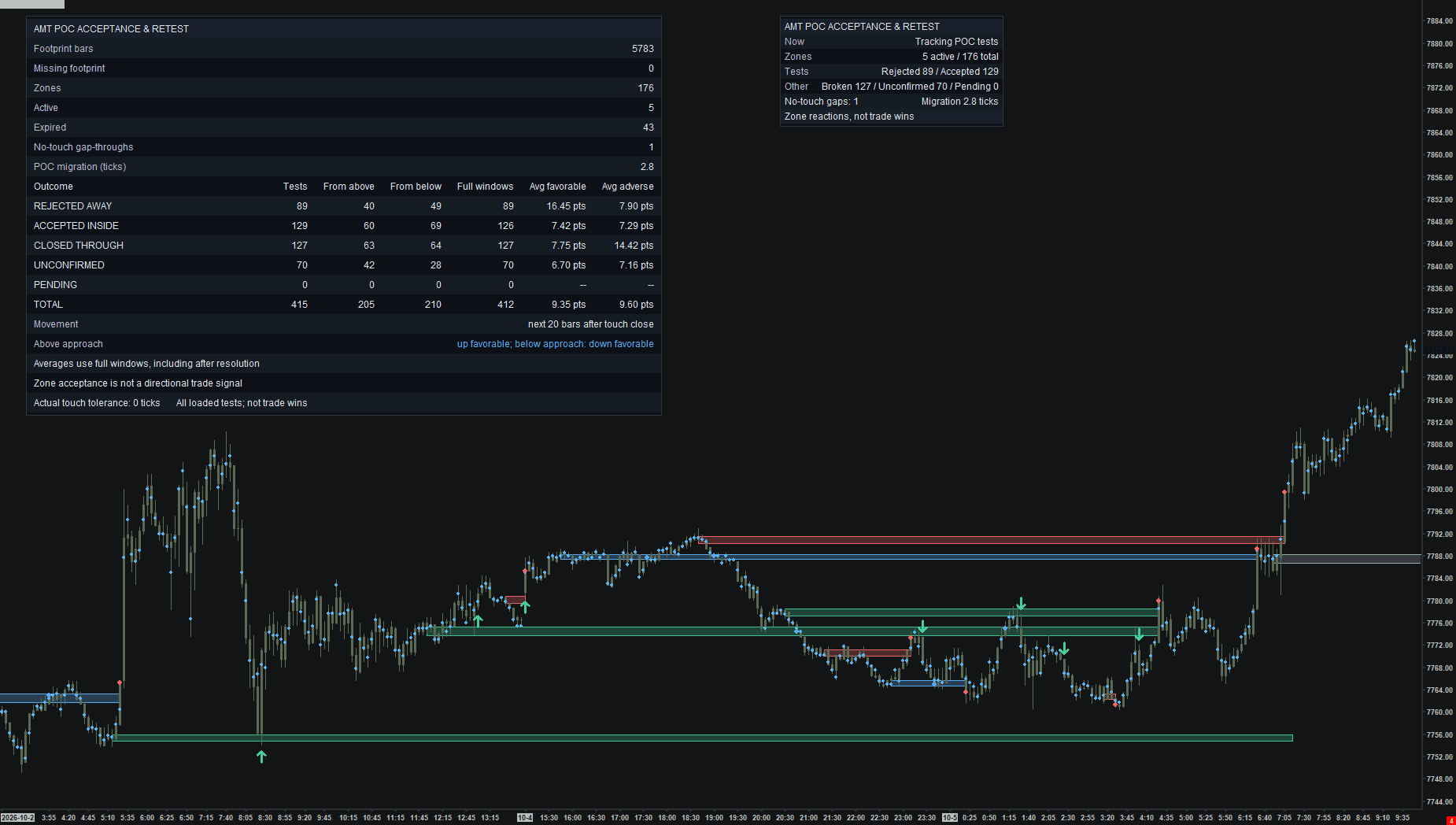Select the 10-5 date marker on the time axis
Image resolution: width=1456 pixels, height=825 pixels.
(x=950, y=818)
